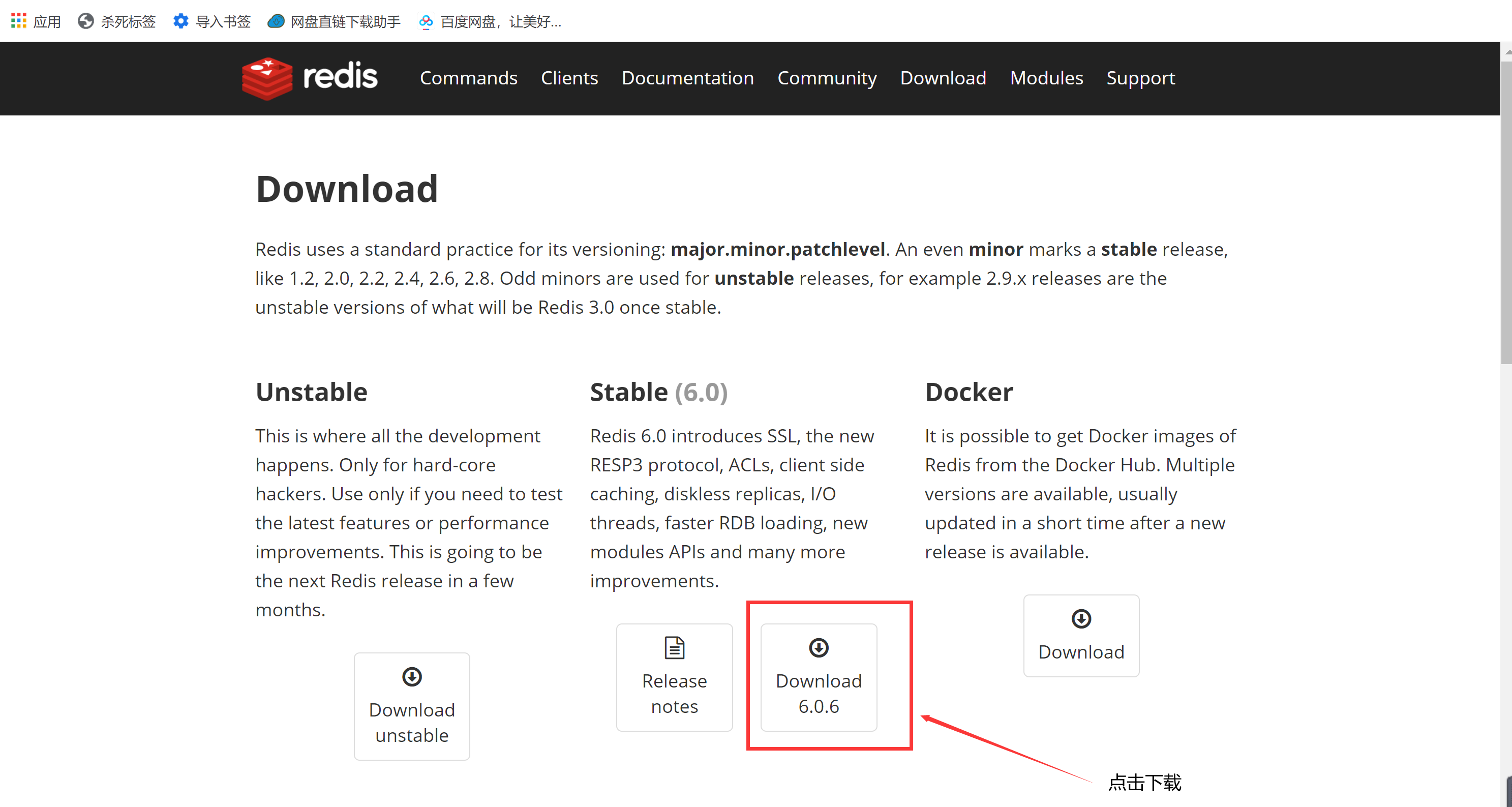Click the "Docker" section heading
The width and height of the screenshot is (1512, 807).
969,392
